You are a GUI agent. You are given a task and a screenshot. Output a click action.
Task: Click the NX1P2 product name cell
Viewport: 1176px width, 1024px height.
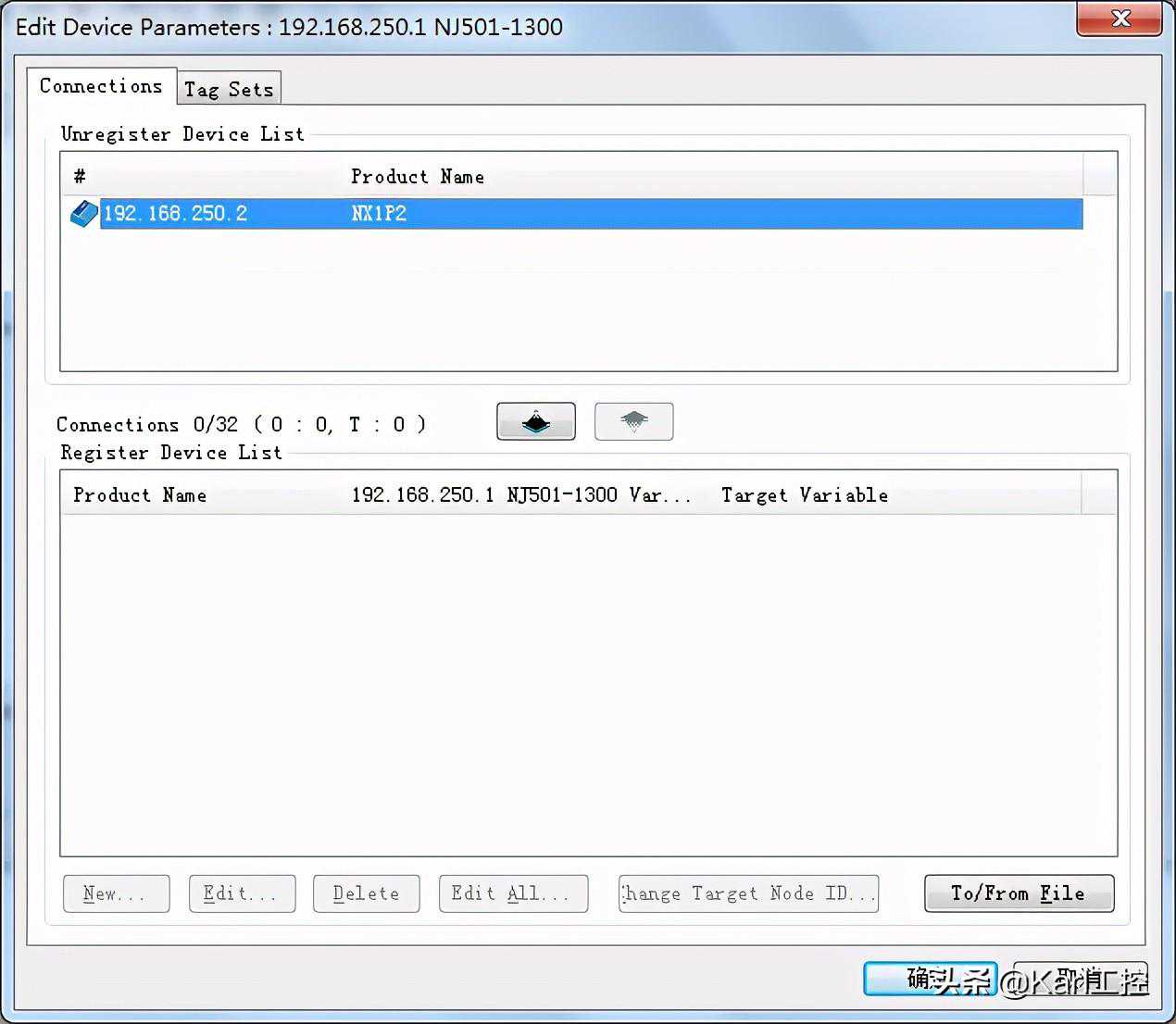pyautogui.click(x=379, y=214)
